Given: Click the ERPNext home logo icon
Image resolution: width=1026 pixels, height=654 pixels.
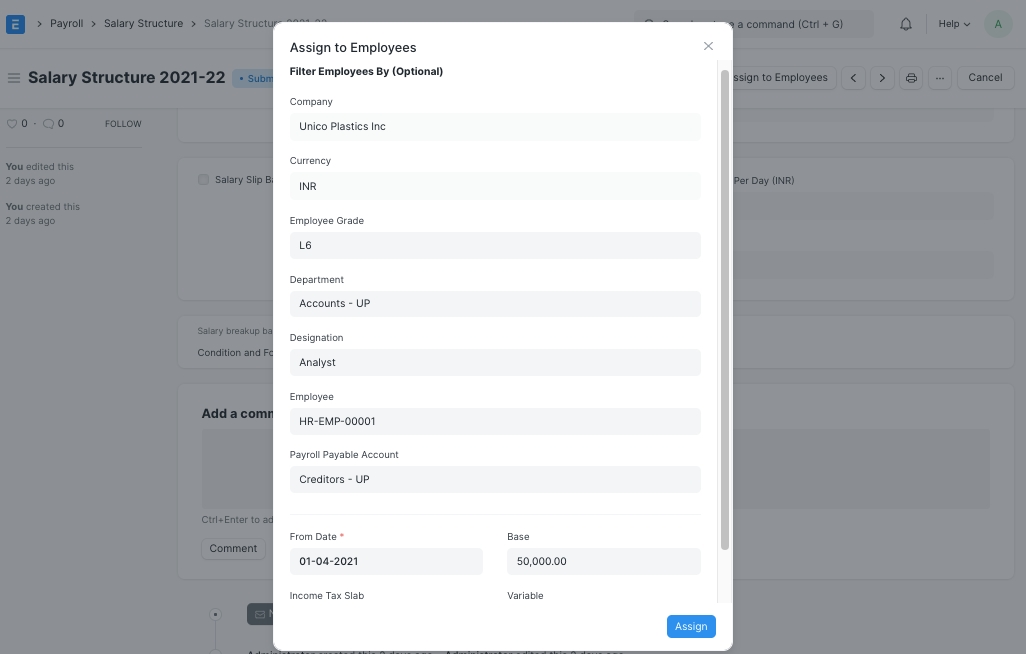Looking at the screenshot, I should (x=15, y=24).
